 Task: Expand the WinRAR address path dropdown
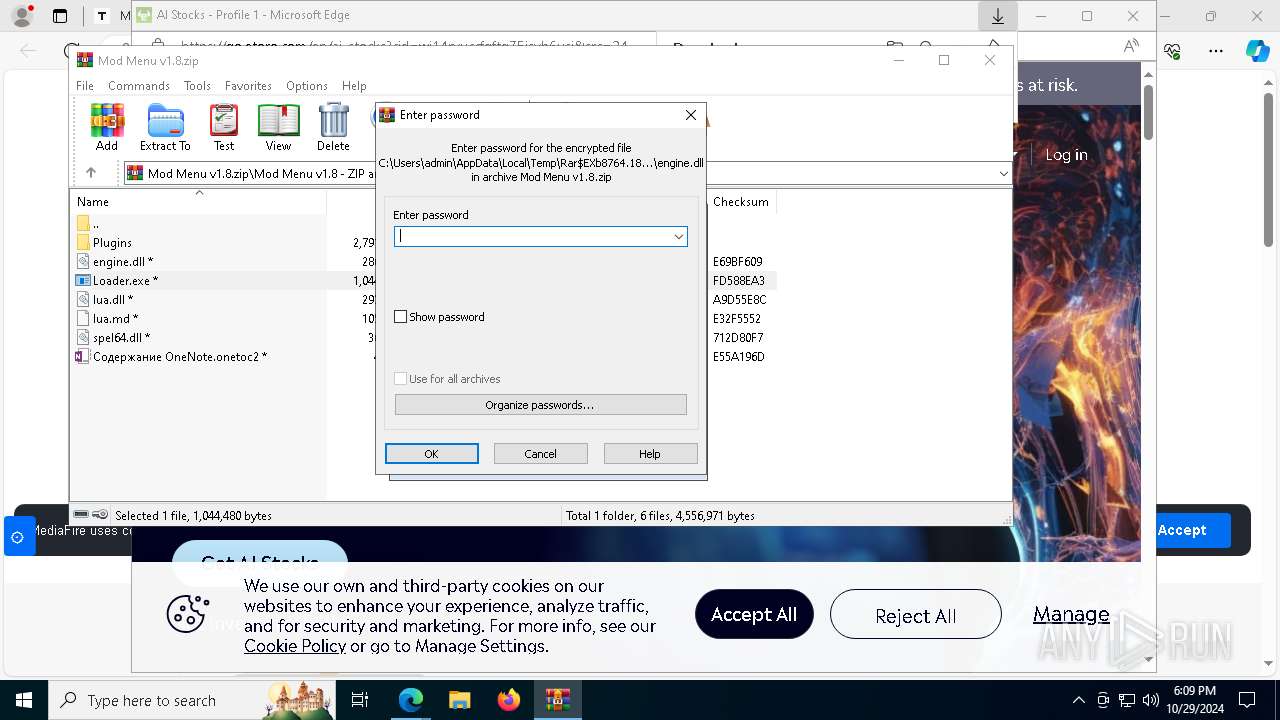click(x=1003, y=173)
